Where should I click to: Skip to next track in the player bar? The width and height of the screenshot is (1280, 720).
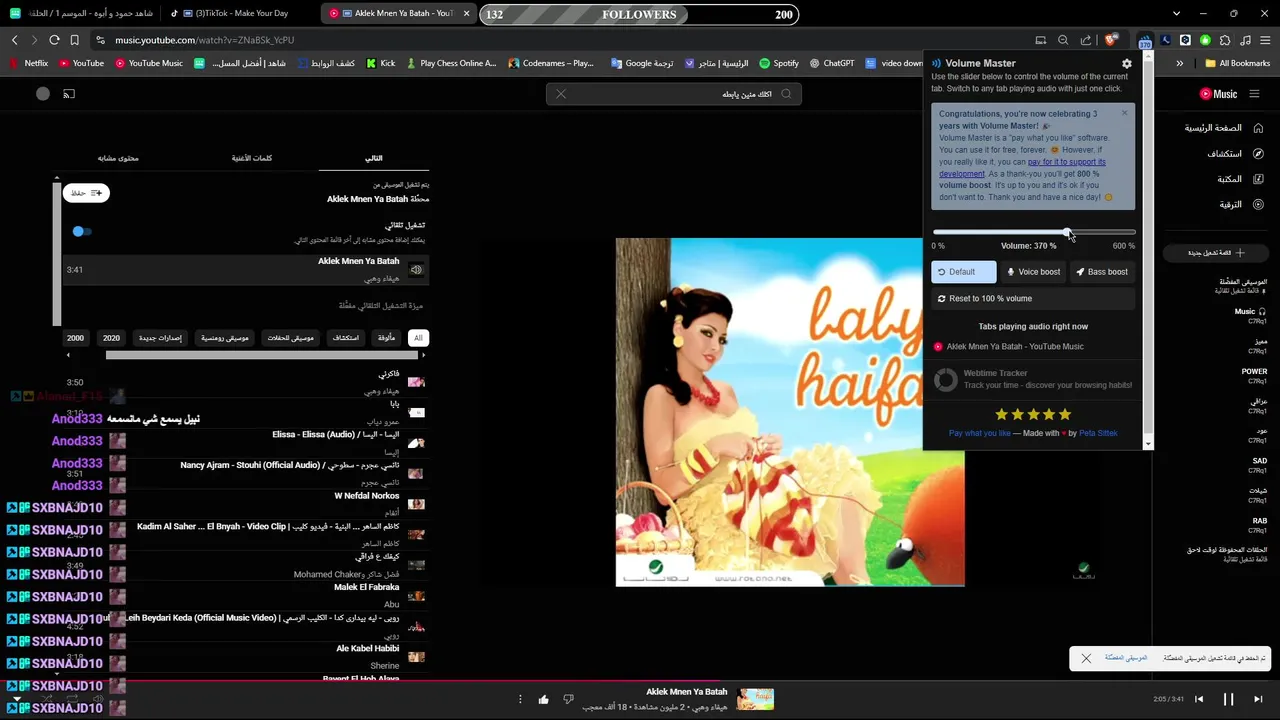coord(1258,699)
